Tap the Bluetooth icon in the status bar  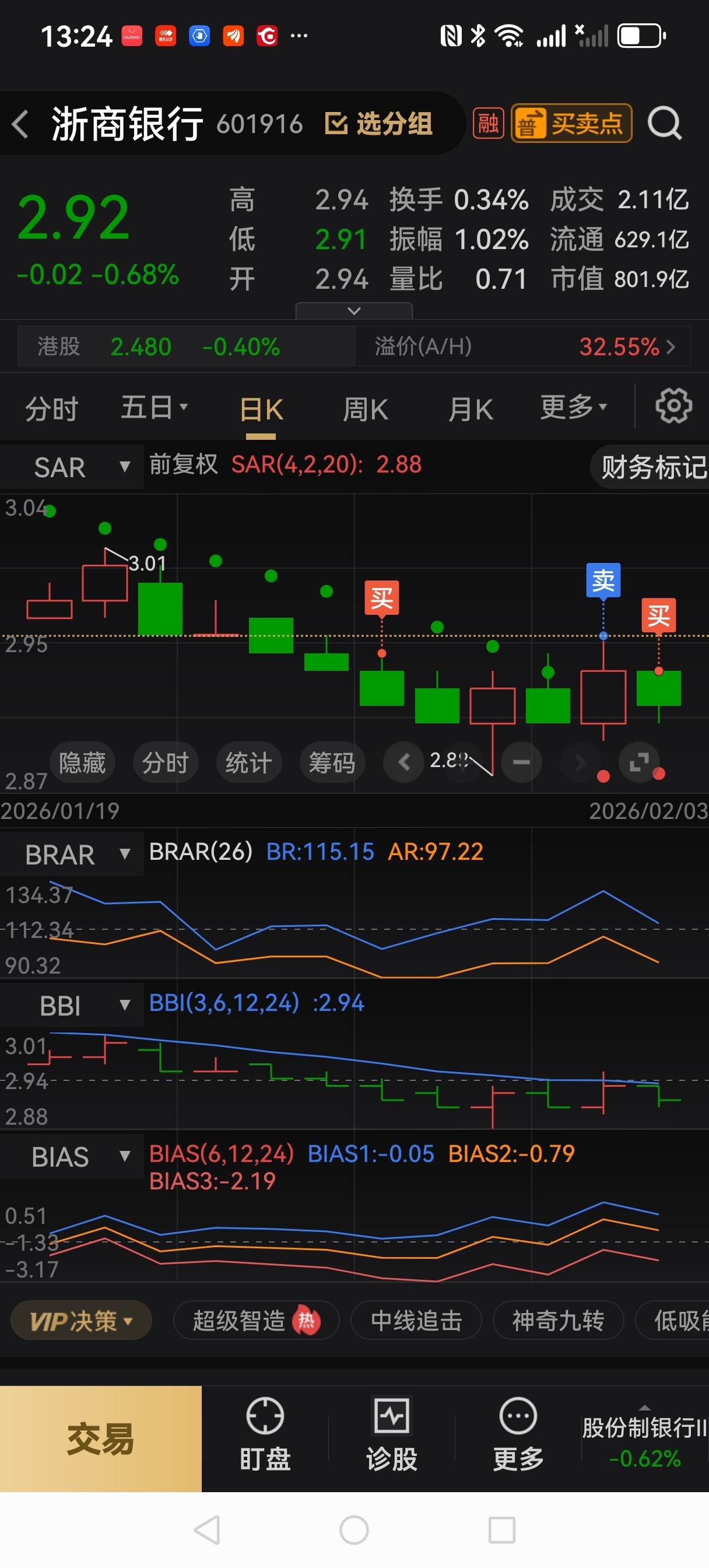tap(478, 36)
